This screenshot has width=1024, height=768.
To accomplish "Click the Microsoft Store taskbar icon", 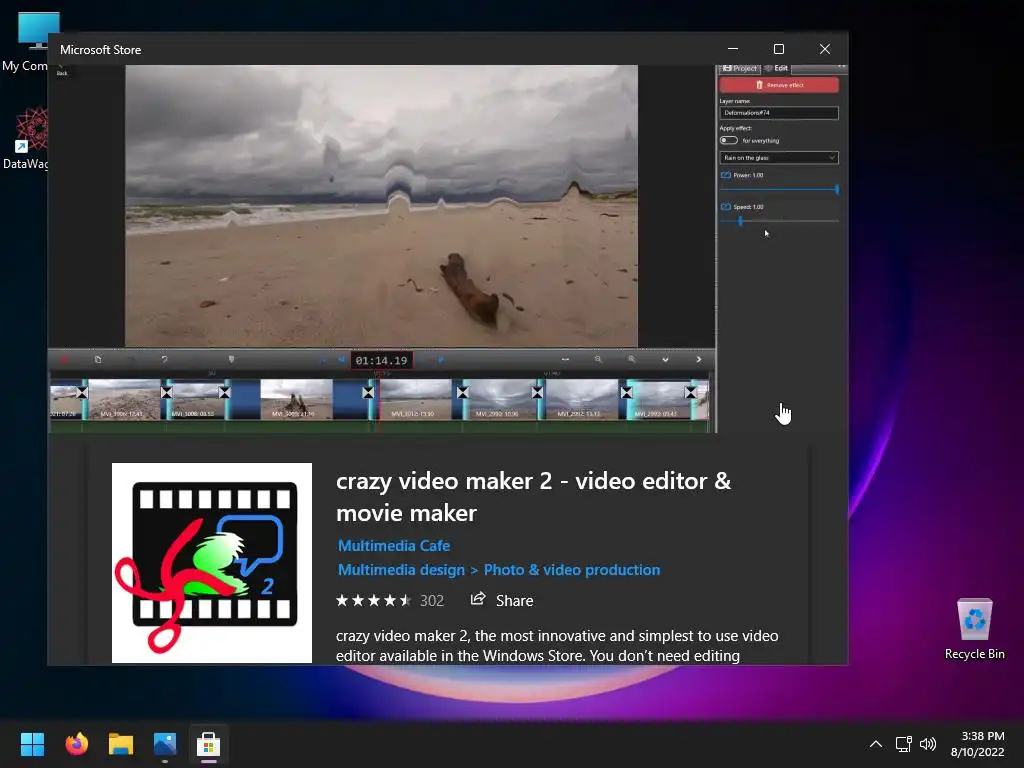I will pyautogui.click(x=208, y=744).
